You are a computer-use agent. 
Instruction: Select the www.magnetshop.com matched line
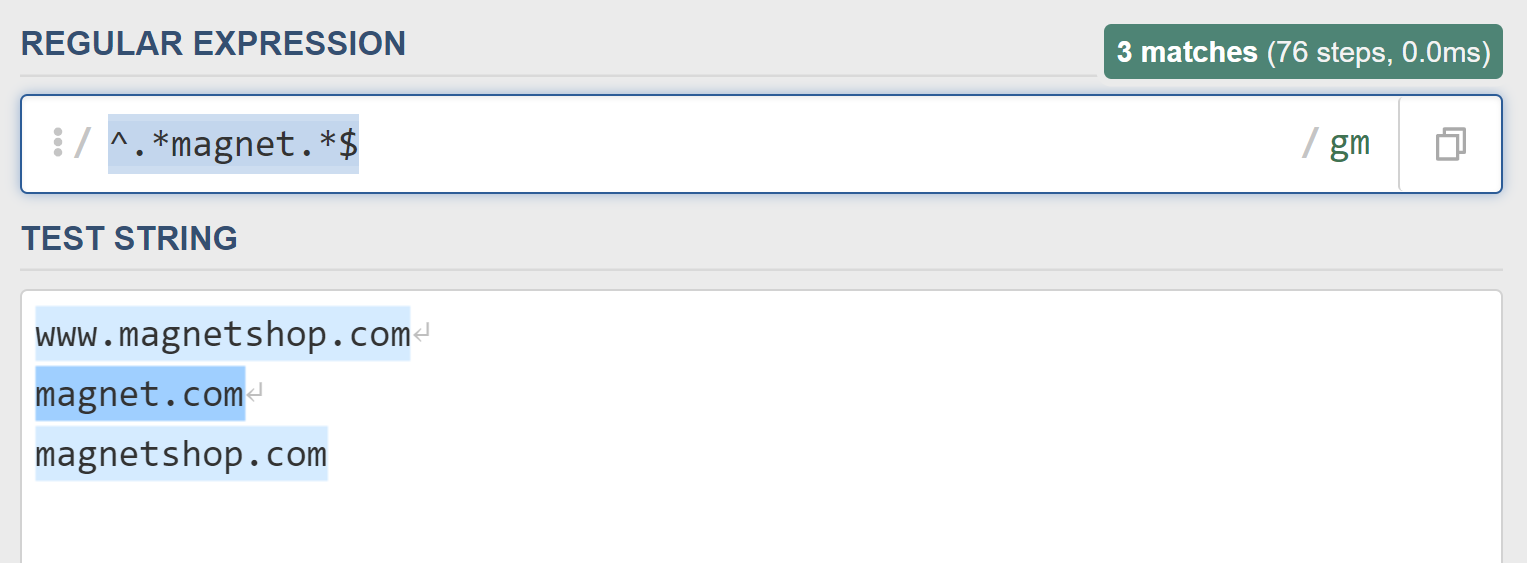click(223, 334)
